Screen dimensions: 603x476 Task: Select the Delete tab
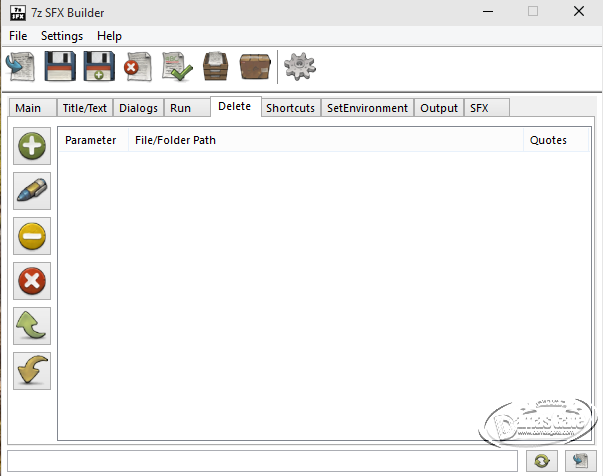pos(236,106)
